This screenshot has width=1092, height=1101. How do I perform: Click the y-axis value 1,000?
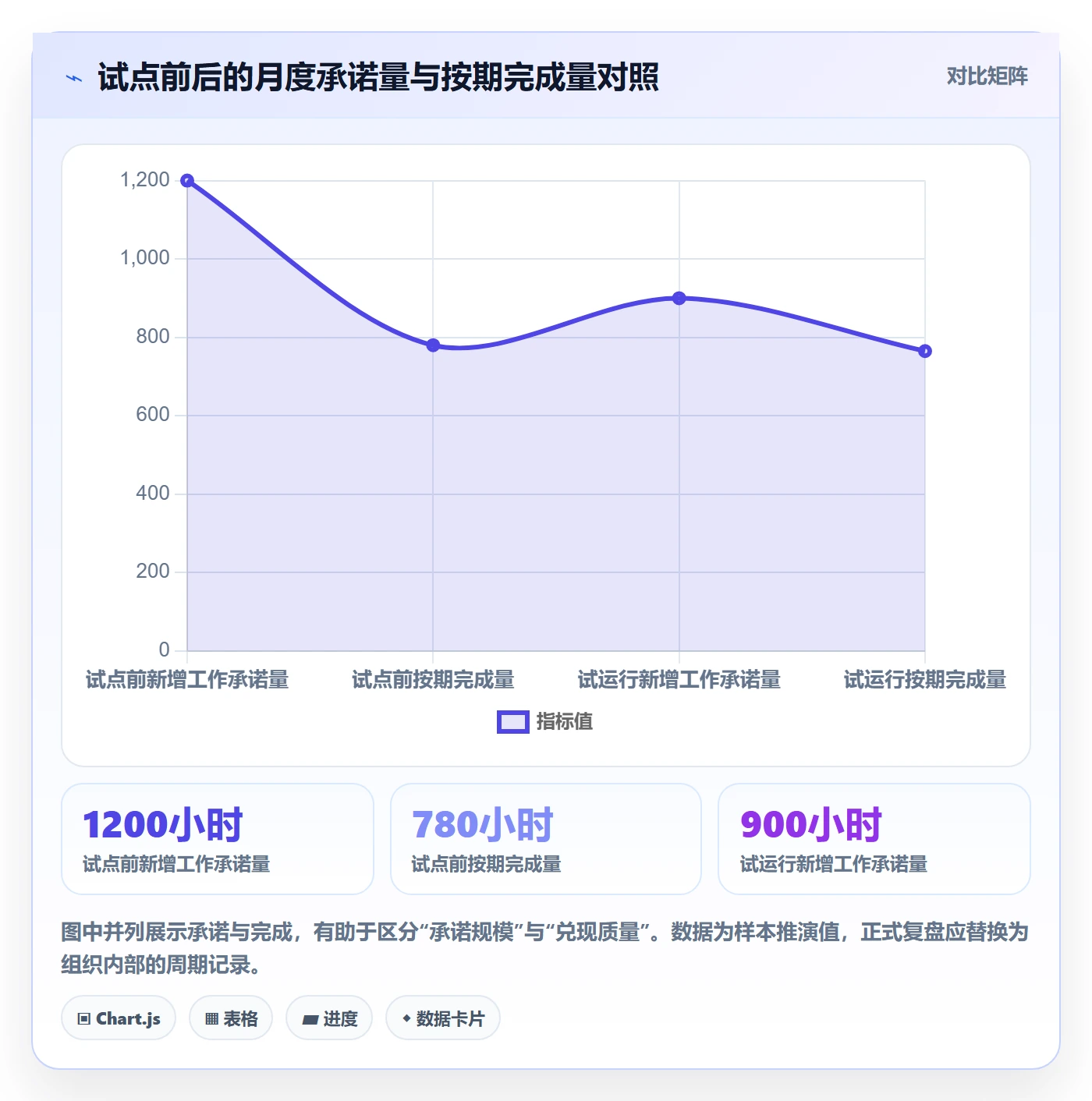pos(145,258)
